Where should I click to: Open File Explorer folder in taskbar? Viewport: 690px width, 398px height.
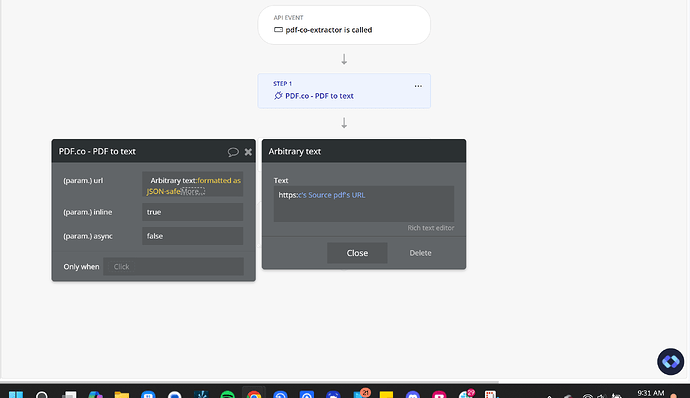(122, 395)
